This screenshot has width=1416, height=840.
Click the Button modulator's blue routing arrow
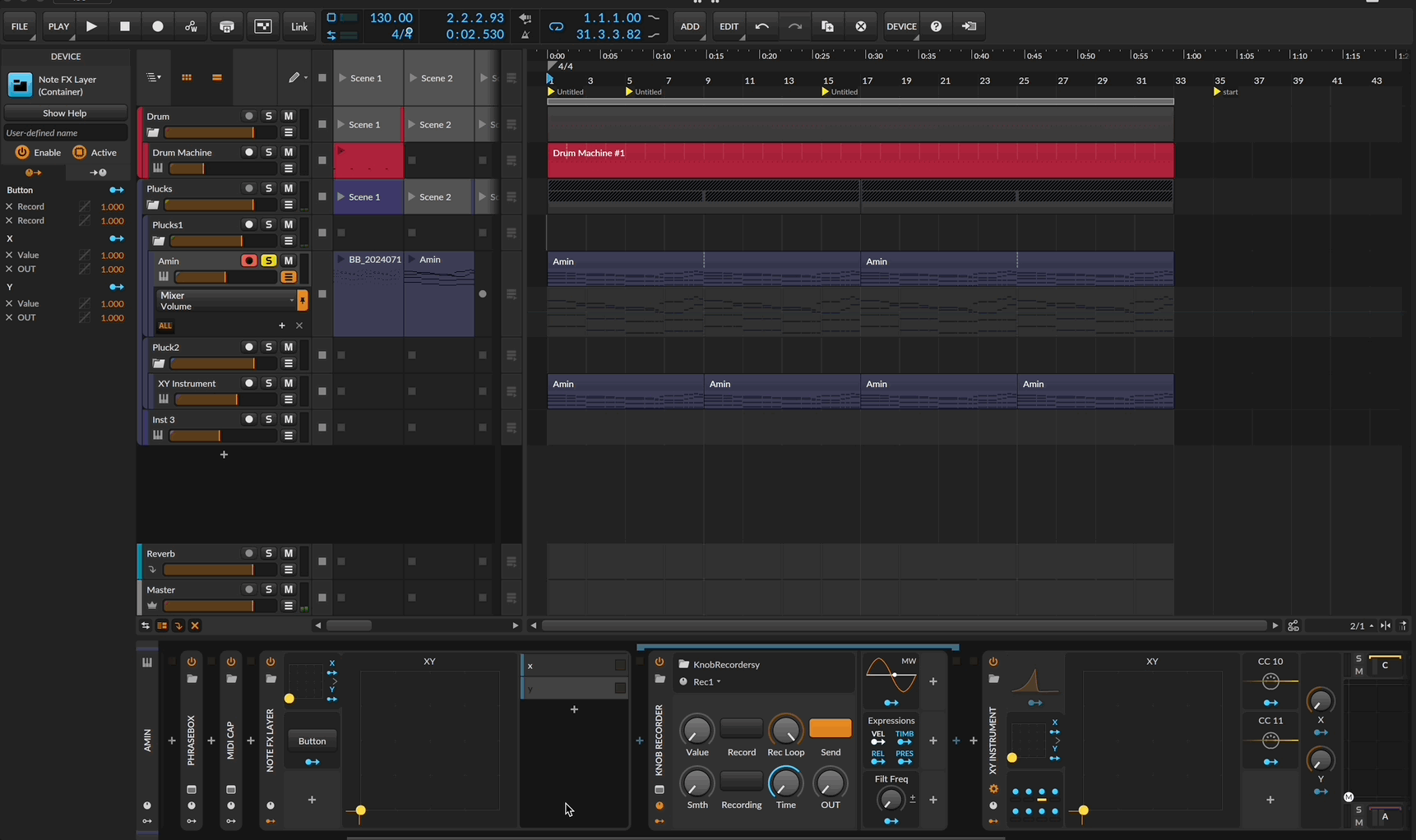(312, 762)
